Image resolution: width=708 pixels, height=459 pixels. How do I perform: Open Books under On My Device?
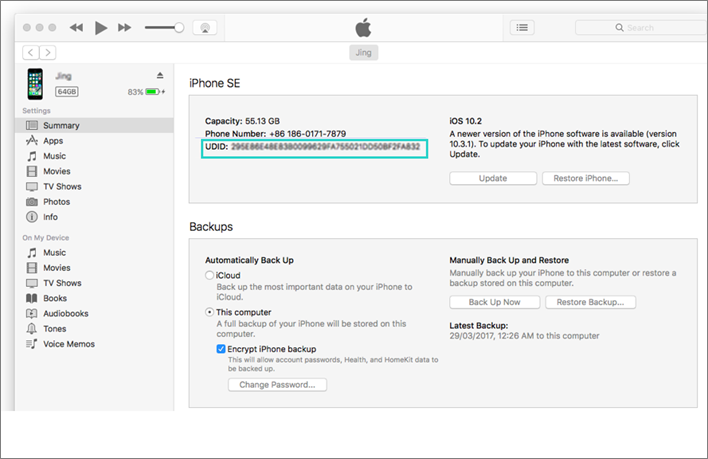[94, 298]
